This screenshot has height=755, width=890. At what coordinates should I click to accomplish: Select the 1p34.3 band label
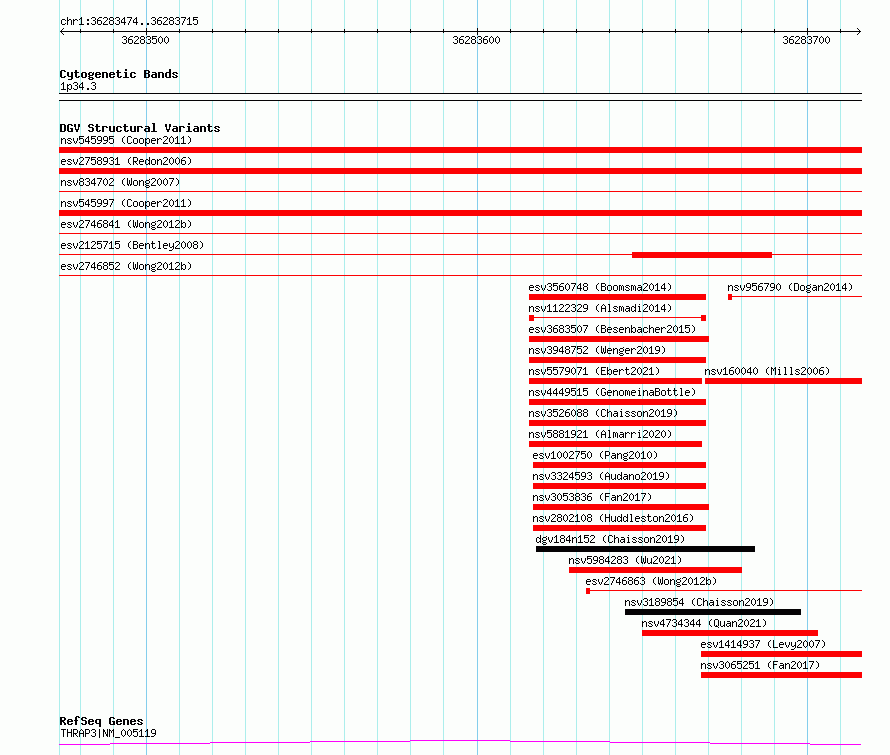pyautogui.click(x=78, y=86)
